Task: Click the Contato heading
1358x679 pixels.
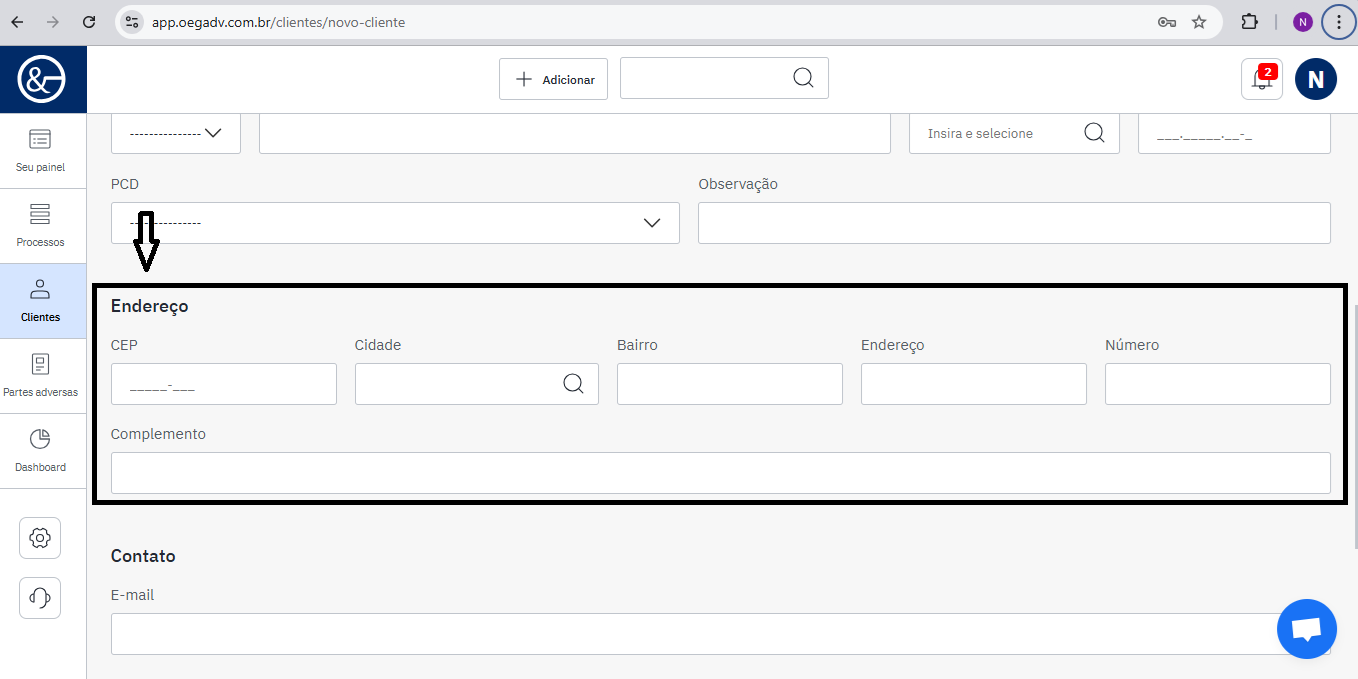Action: [143, 556]
